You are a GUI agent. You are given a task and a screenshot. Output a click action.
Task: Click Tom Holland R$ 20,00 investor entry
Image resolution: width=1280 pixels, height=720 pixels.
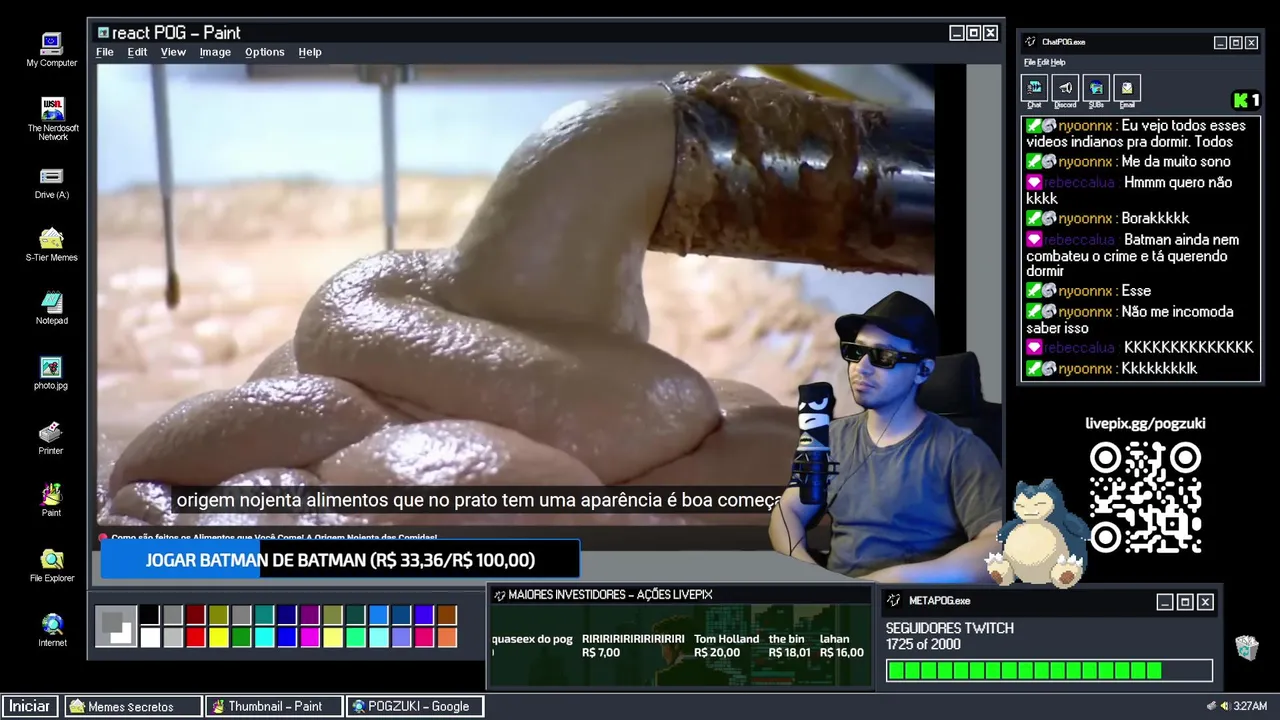726,646
